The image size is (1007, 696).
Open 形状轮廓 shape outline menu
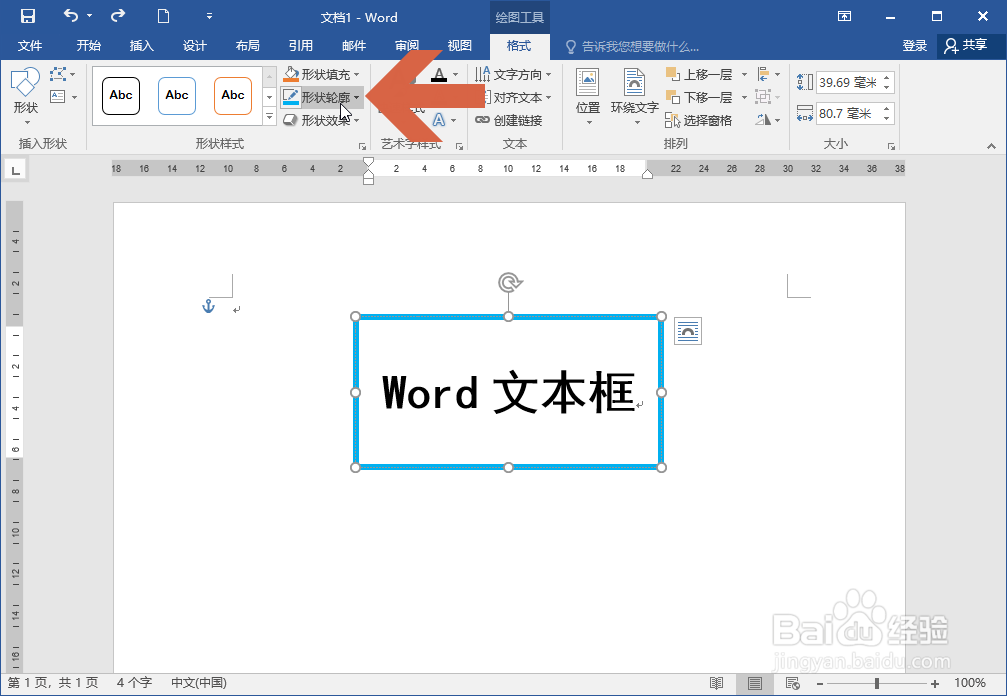[x=322, y=98]
